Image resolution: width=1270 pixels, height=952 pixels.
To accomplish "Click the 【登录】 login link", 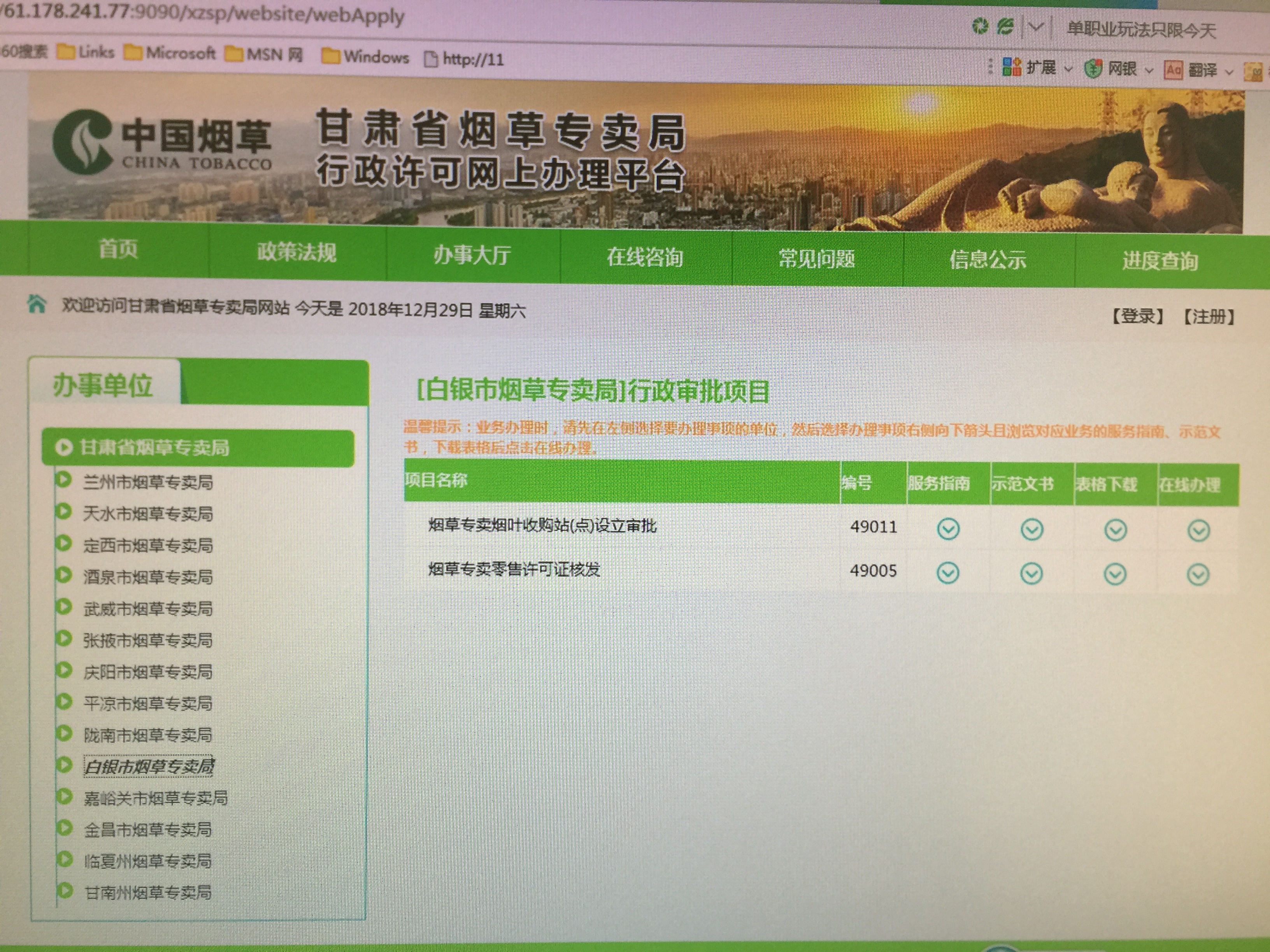I will [x=1137, y=316].
